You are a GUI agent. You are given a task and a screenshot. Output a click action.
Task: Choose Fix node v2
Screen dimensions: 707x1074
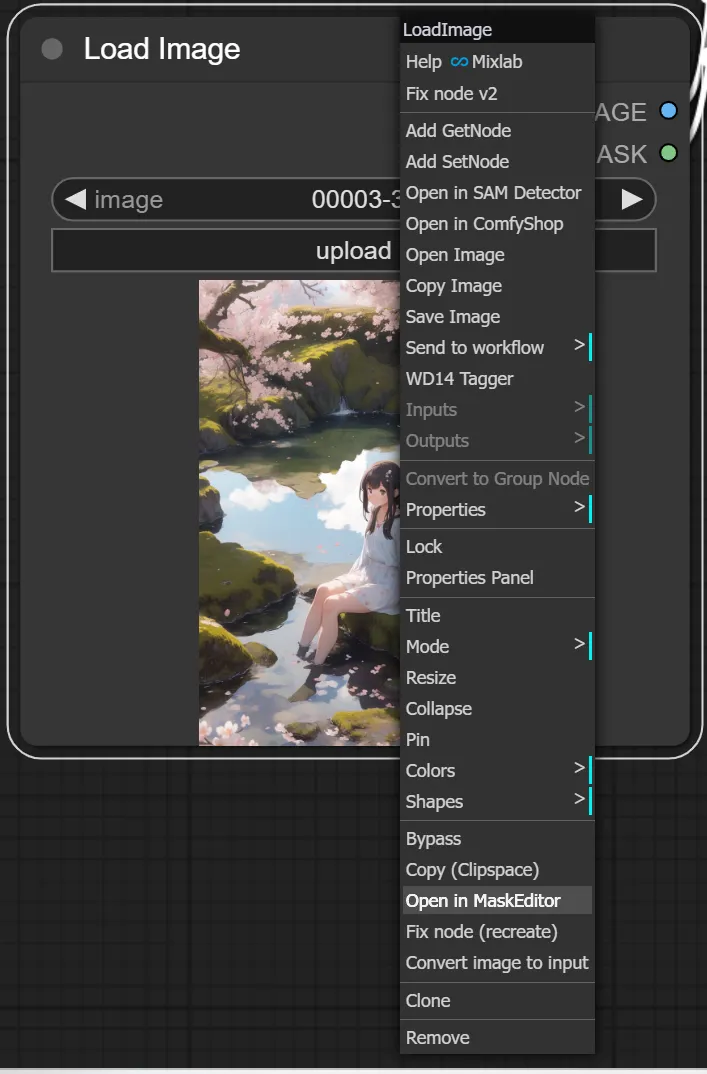[x=497, y=94]
